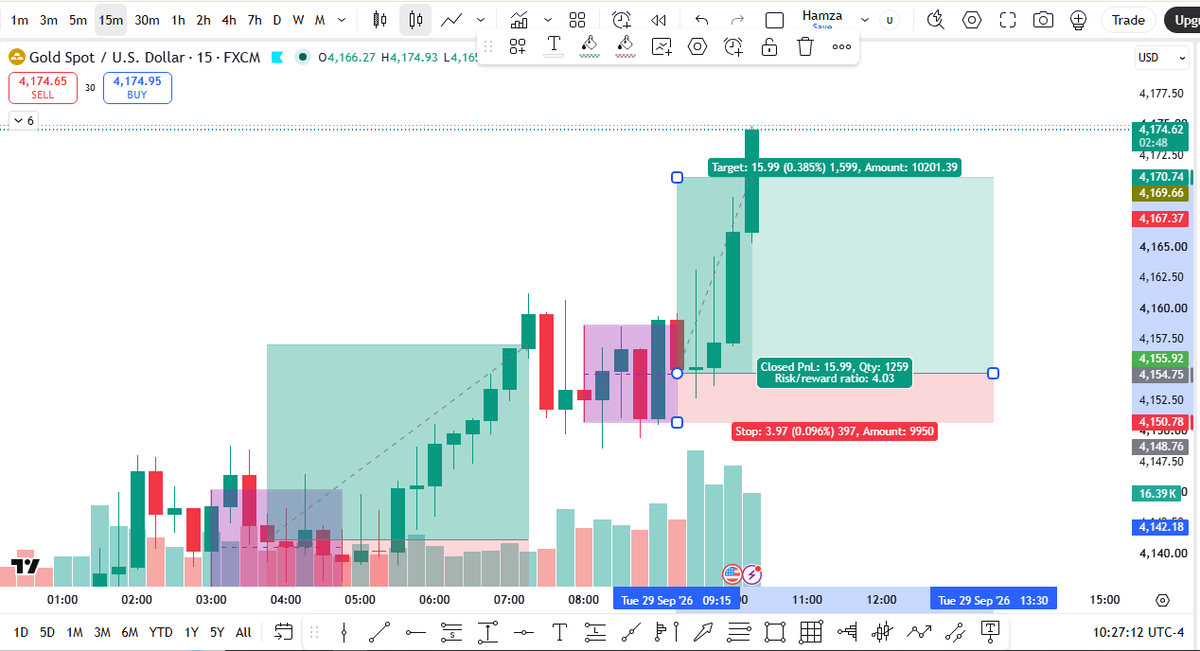The height and width of the screenshot is (651, 1200).
Task: Open more options in the floating toolbar
Action: pos(841,46)
